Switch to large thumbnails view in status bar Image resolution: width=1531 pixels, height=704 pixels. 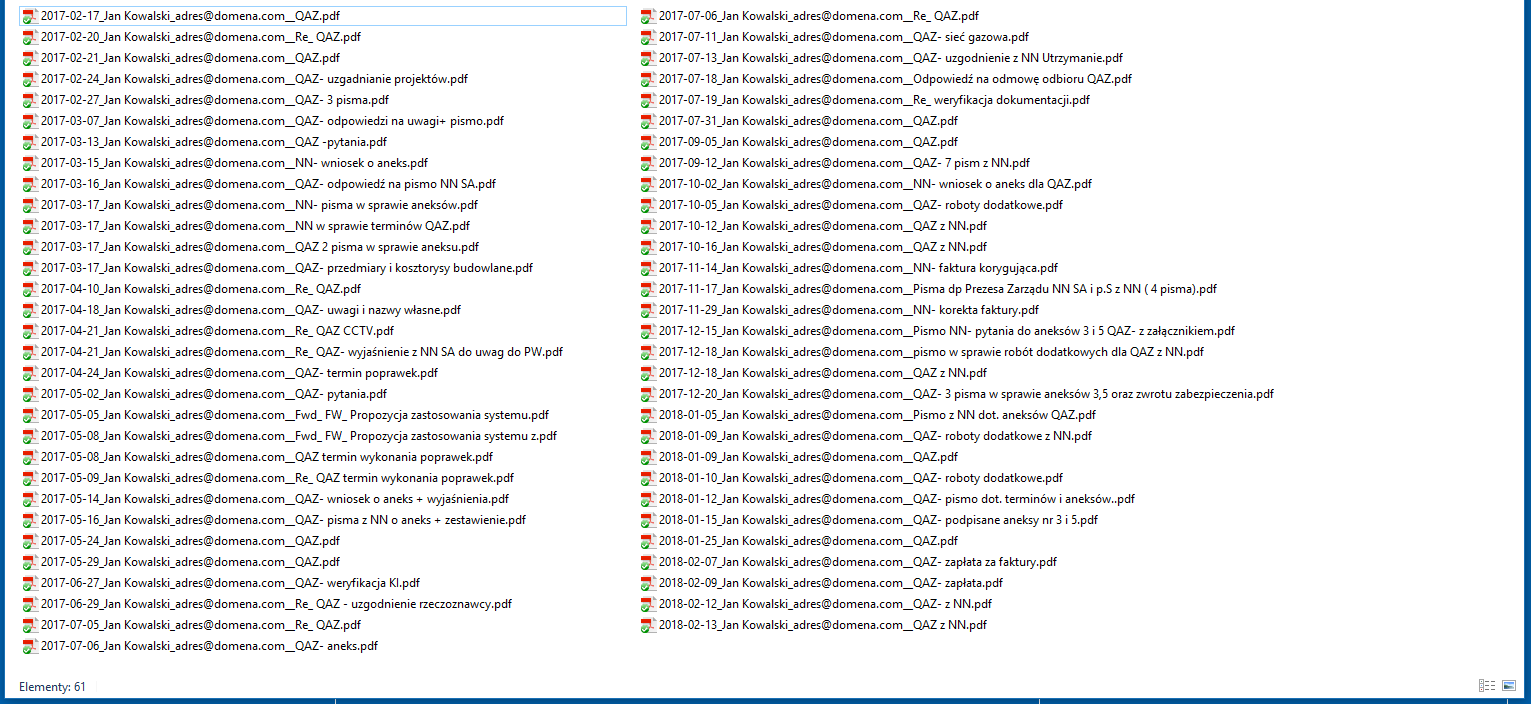1509,685
